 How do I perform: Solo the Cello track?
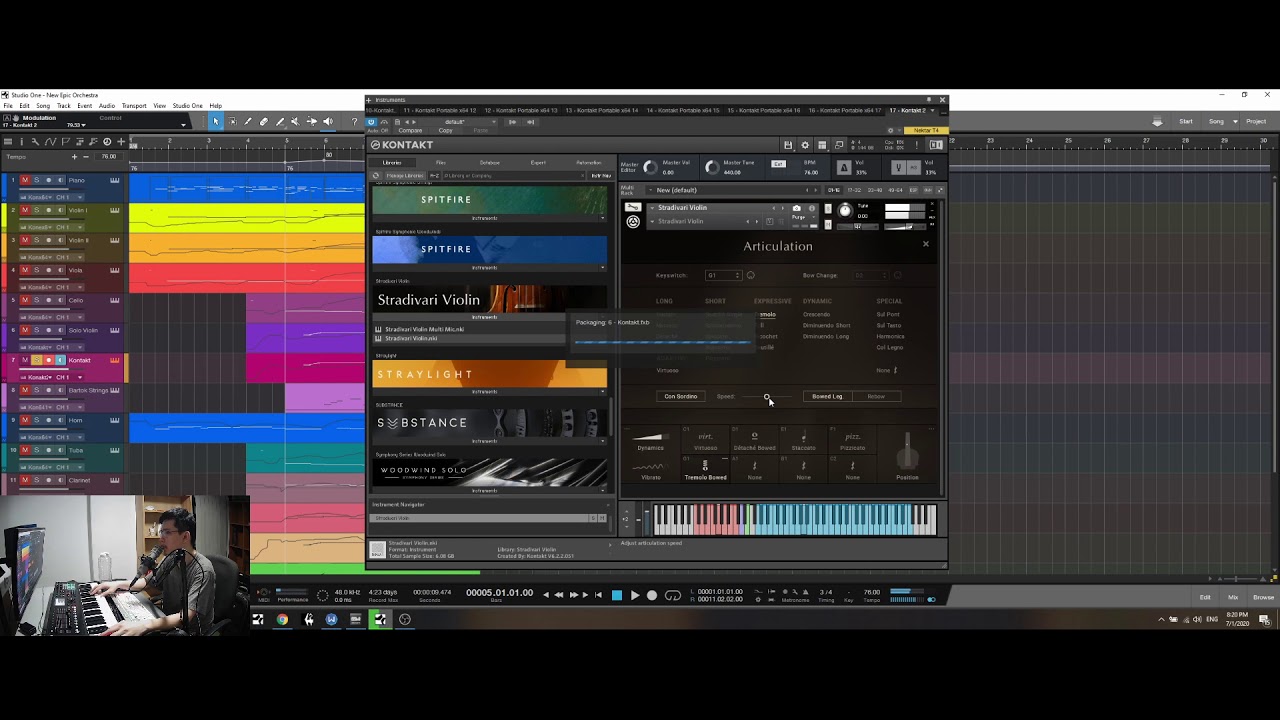[x=36, y=300]
